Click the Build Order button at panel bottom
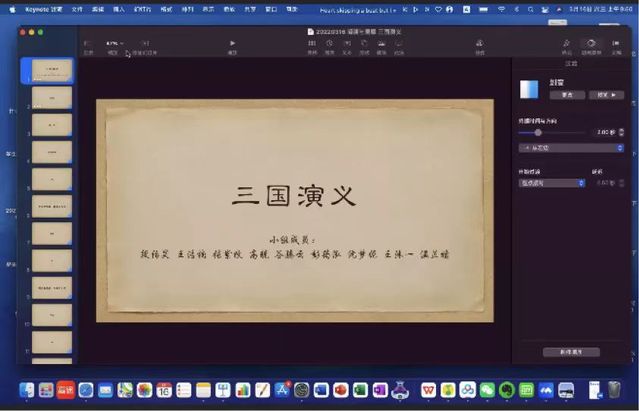This screenshot has height=411, width=639. [571, 352]
